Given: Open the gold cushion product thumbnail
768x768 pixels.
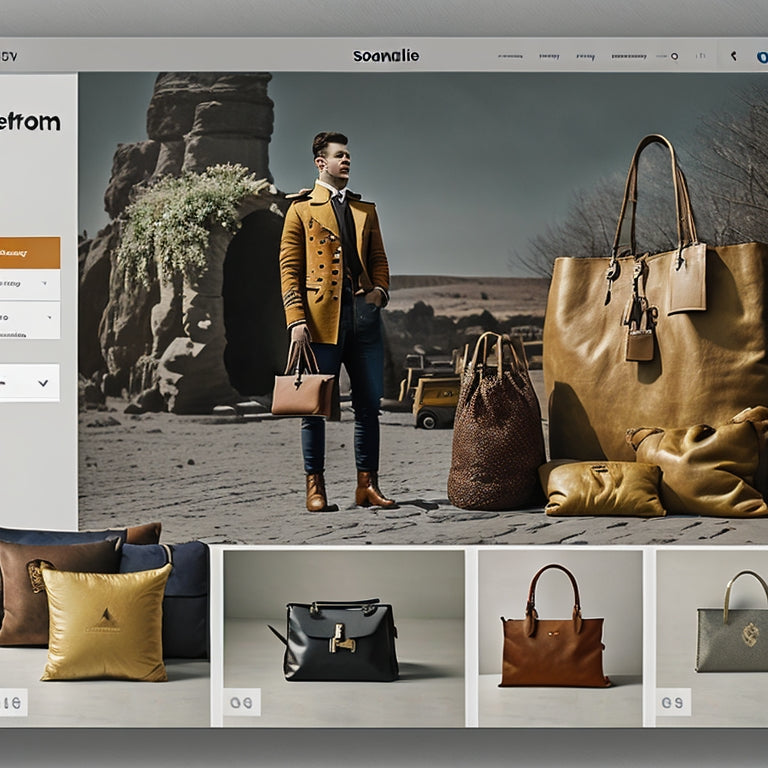Looking at the screenshot, I should point(105,622).
